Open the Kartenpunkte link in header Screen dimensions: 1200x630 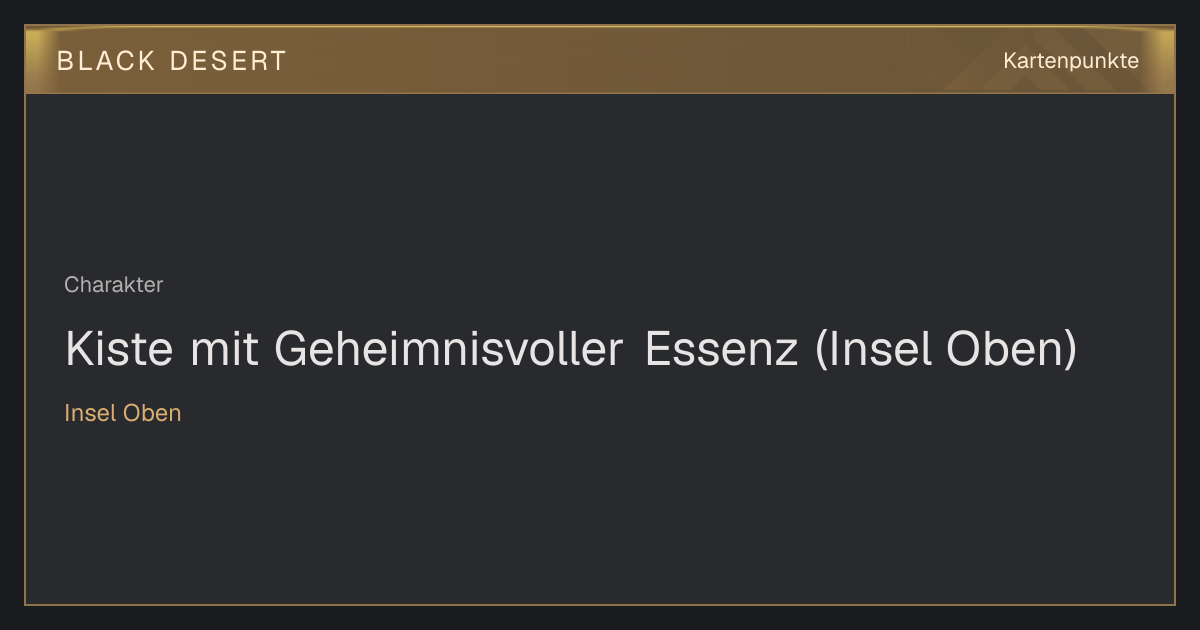(1071, 61)
